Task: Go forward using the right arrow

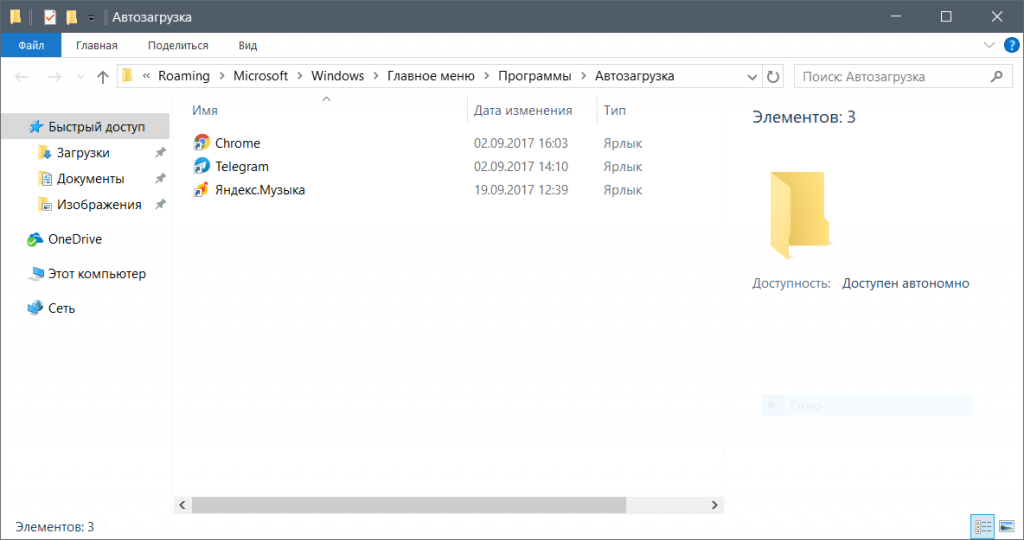Action: (54, 76)
